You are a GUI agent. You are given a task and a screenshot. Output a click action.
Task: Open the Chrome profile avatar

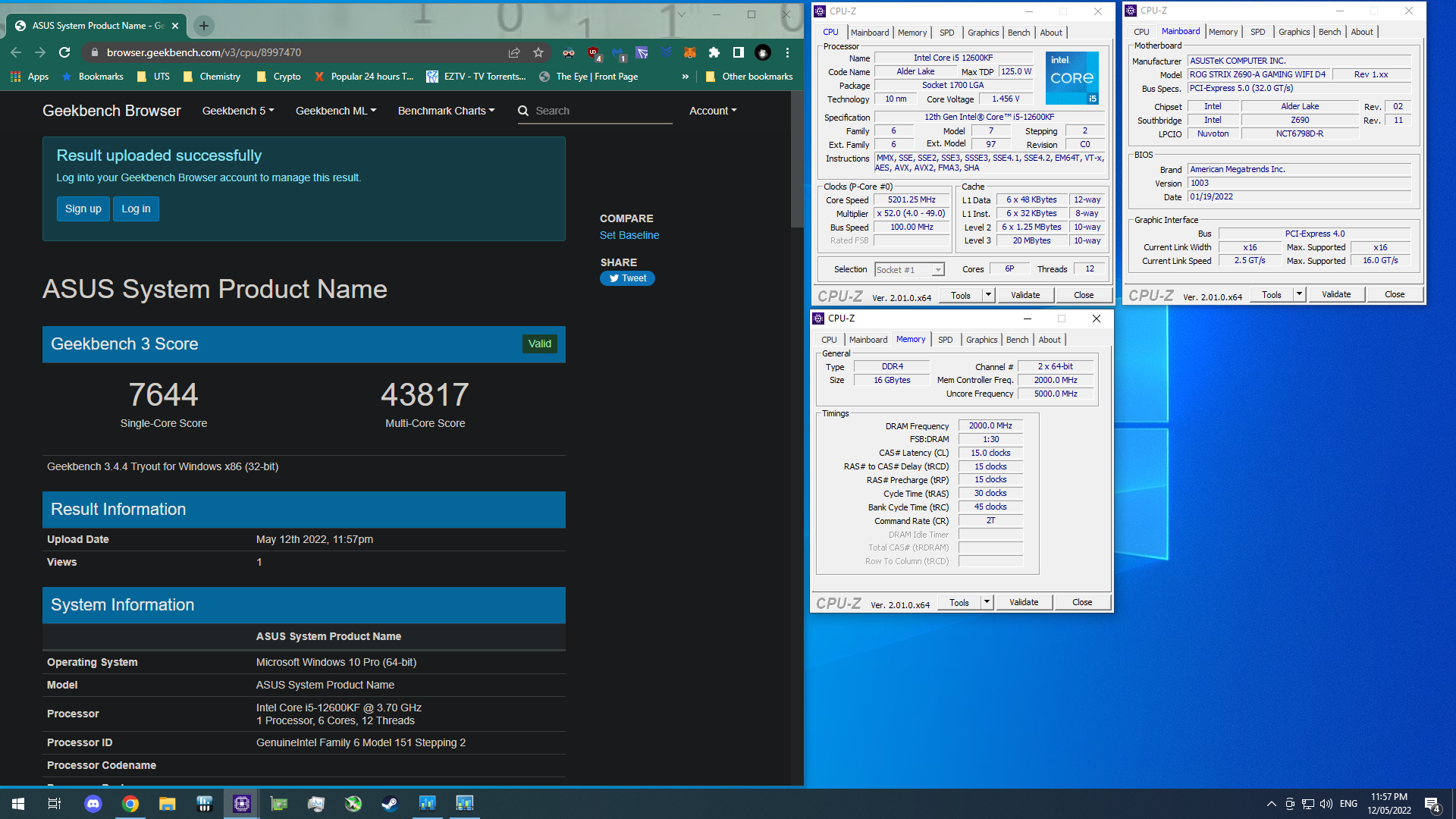763,52
